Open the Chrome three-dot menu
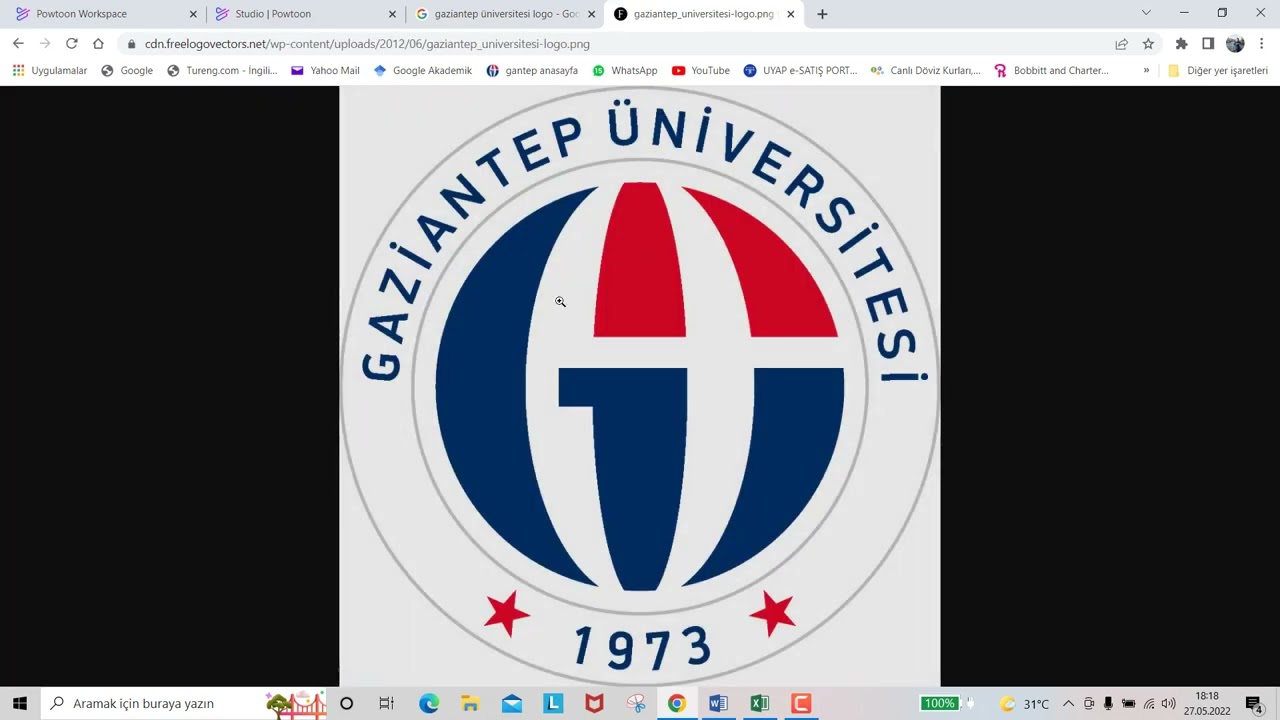Viewport: 1280px width, 720px height. [x=1262, y=44]
